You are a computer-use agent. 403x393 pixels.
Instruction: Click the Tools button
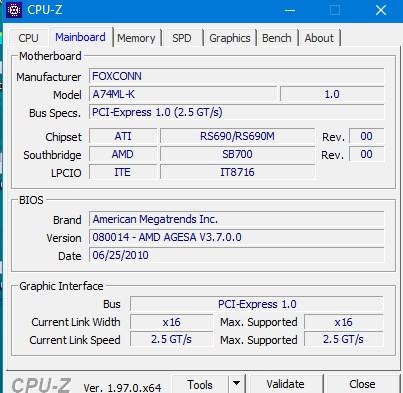tap(200, 384)
